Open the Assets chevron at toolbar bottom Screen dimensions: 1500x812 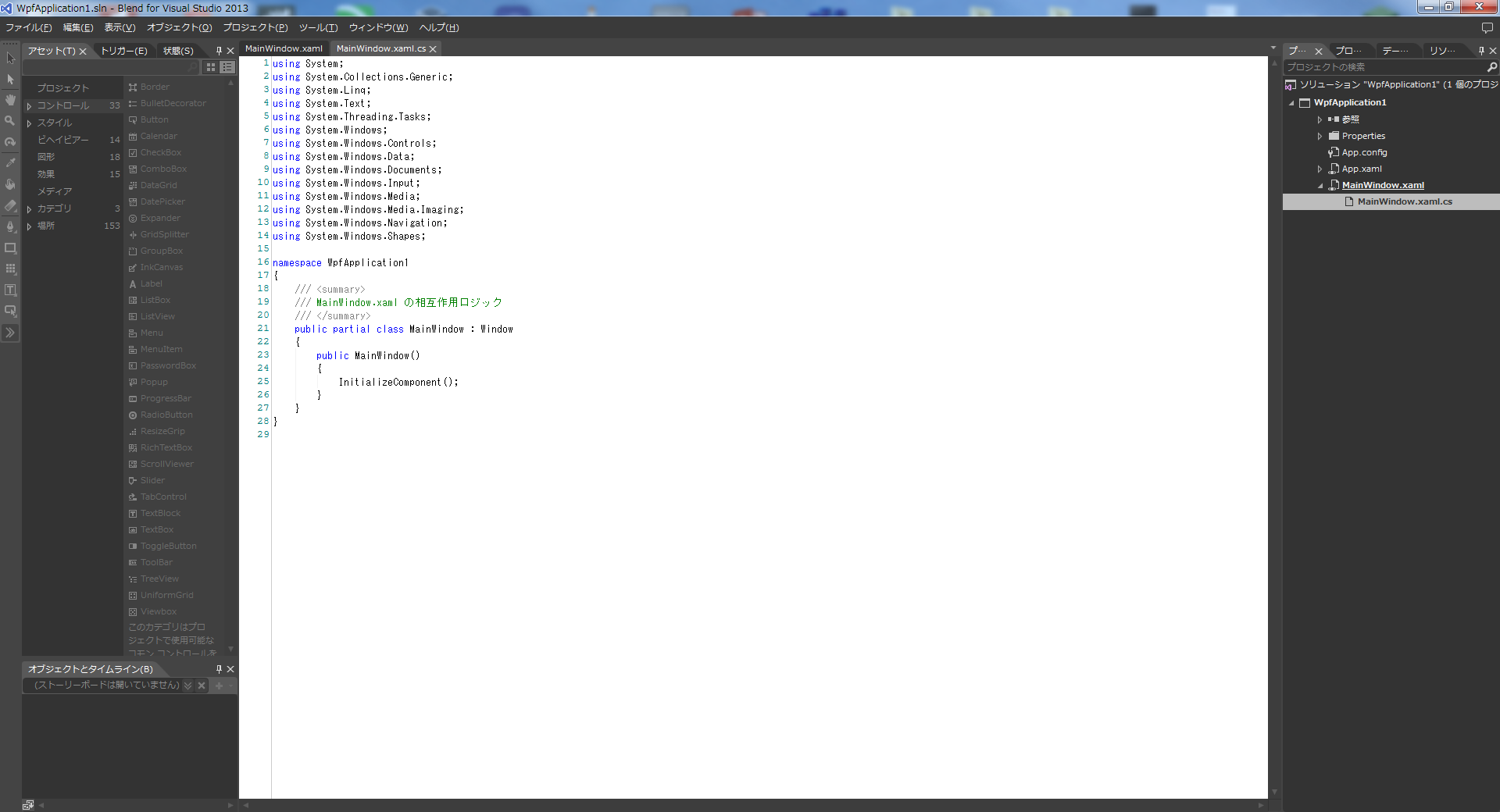pos(10,333)
